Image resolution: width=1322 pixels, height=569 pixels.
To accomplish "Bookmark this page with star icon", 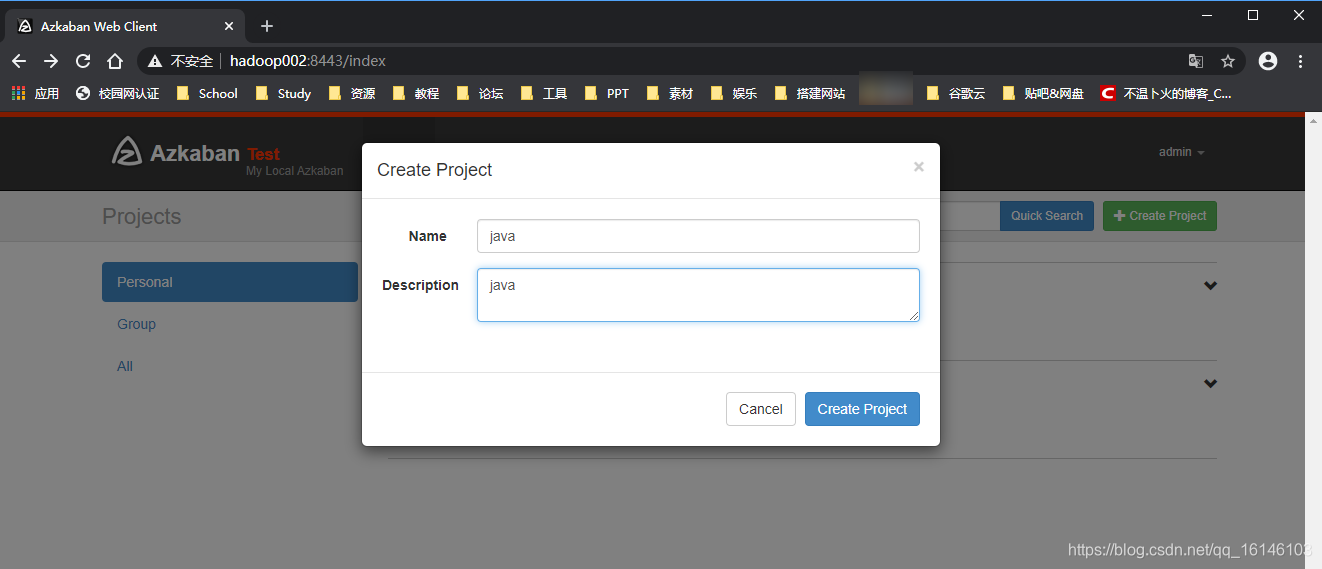I will (x=1228, y=61).
